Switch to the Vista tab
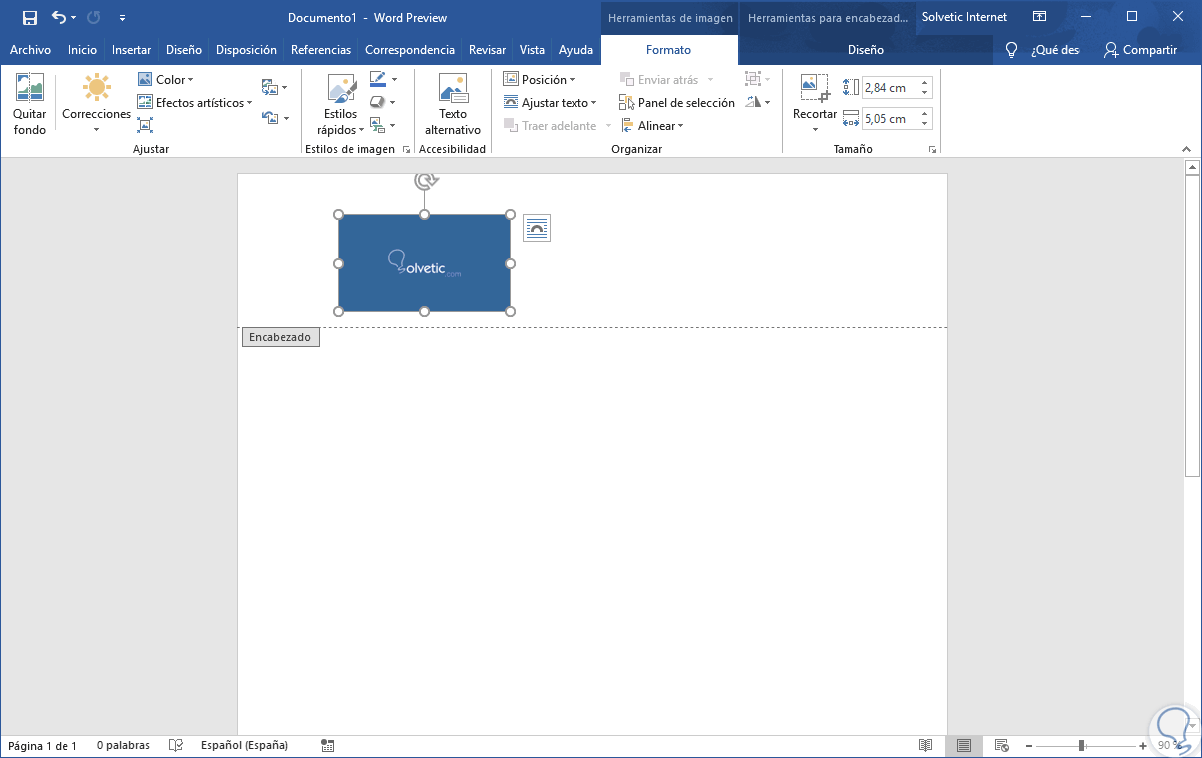The image size is (1202, 758). coord(533,50)
